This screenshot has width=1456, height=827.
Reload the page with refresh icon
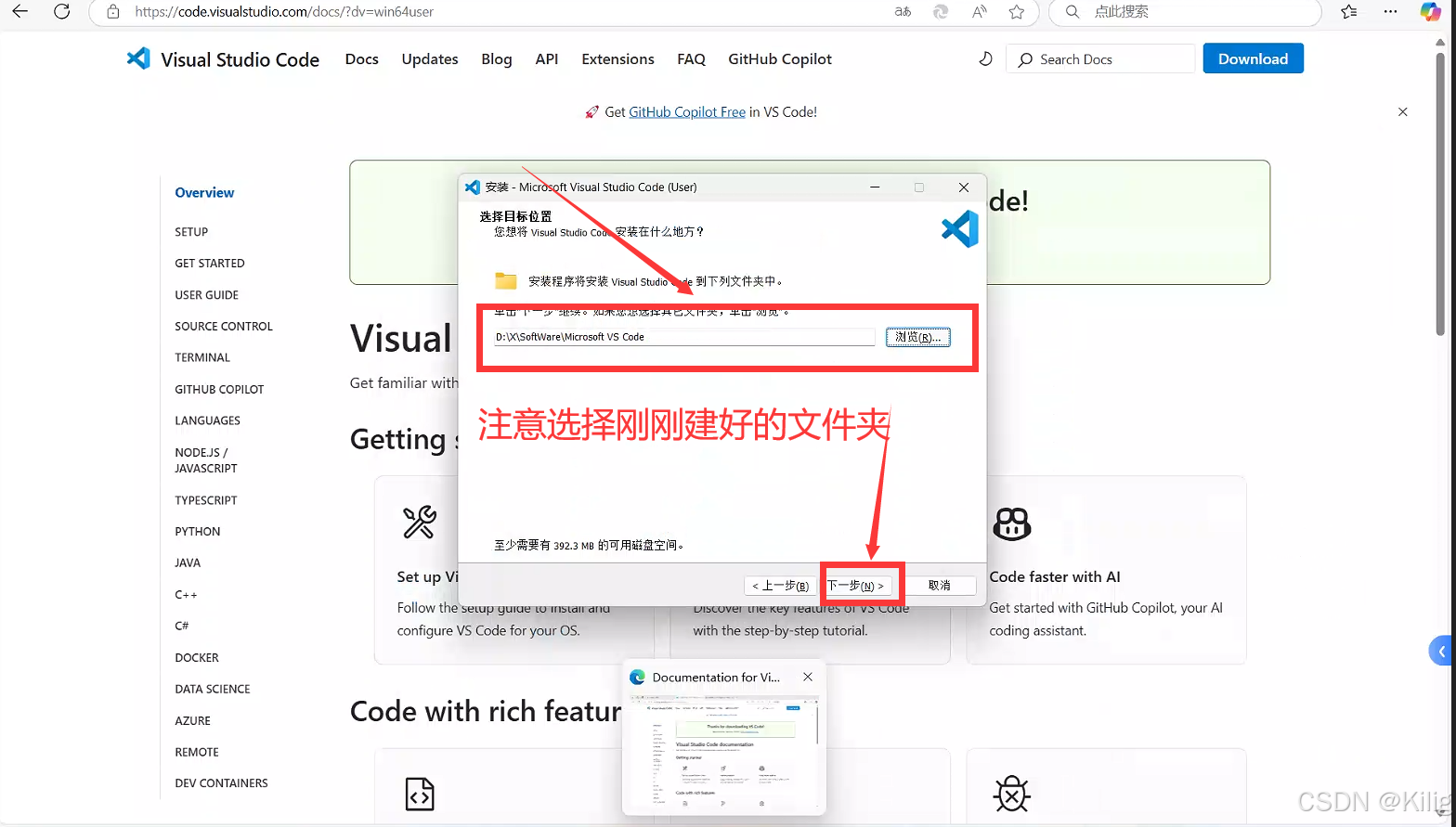pyautogui.click(x=62, y=12)
